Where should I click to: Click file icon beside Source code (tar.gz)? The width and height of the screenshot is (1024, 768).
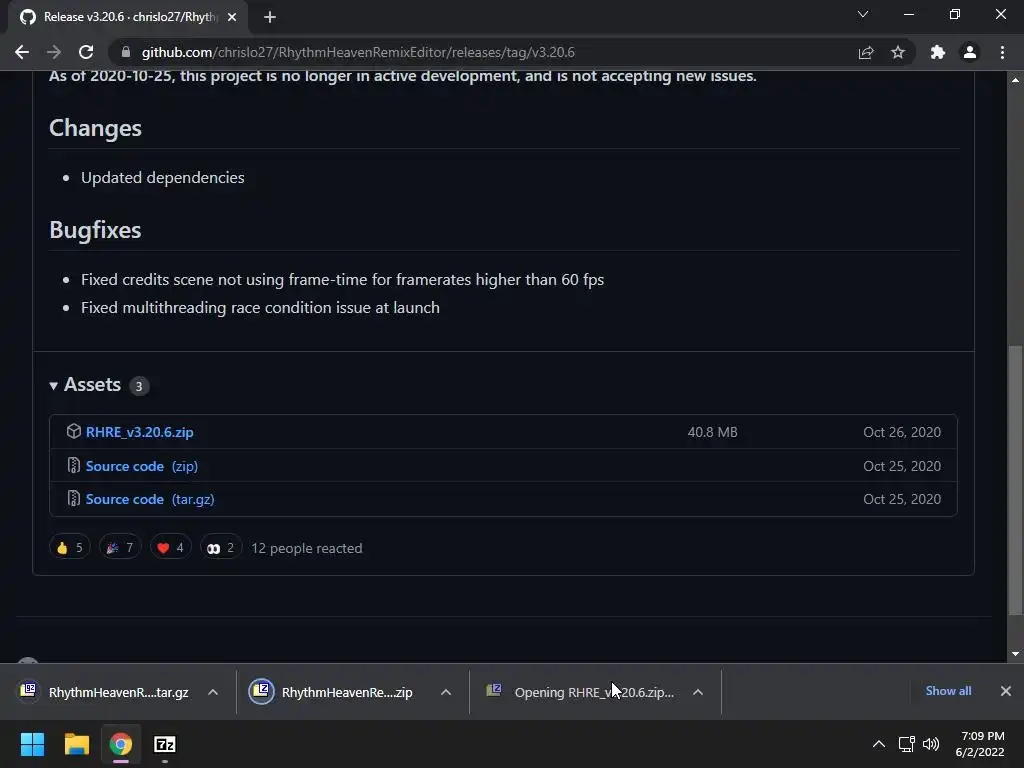point(74,498)
